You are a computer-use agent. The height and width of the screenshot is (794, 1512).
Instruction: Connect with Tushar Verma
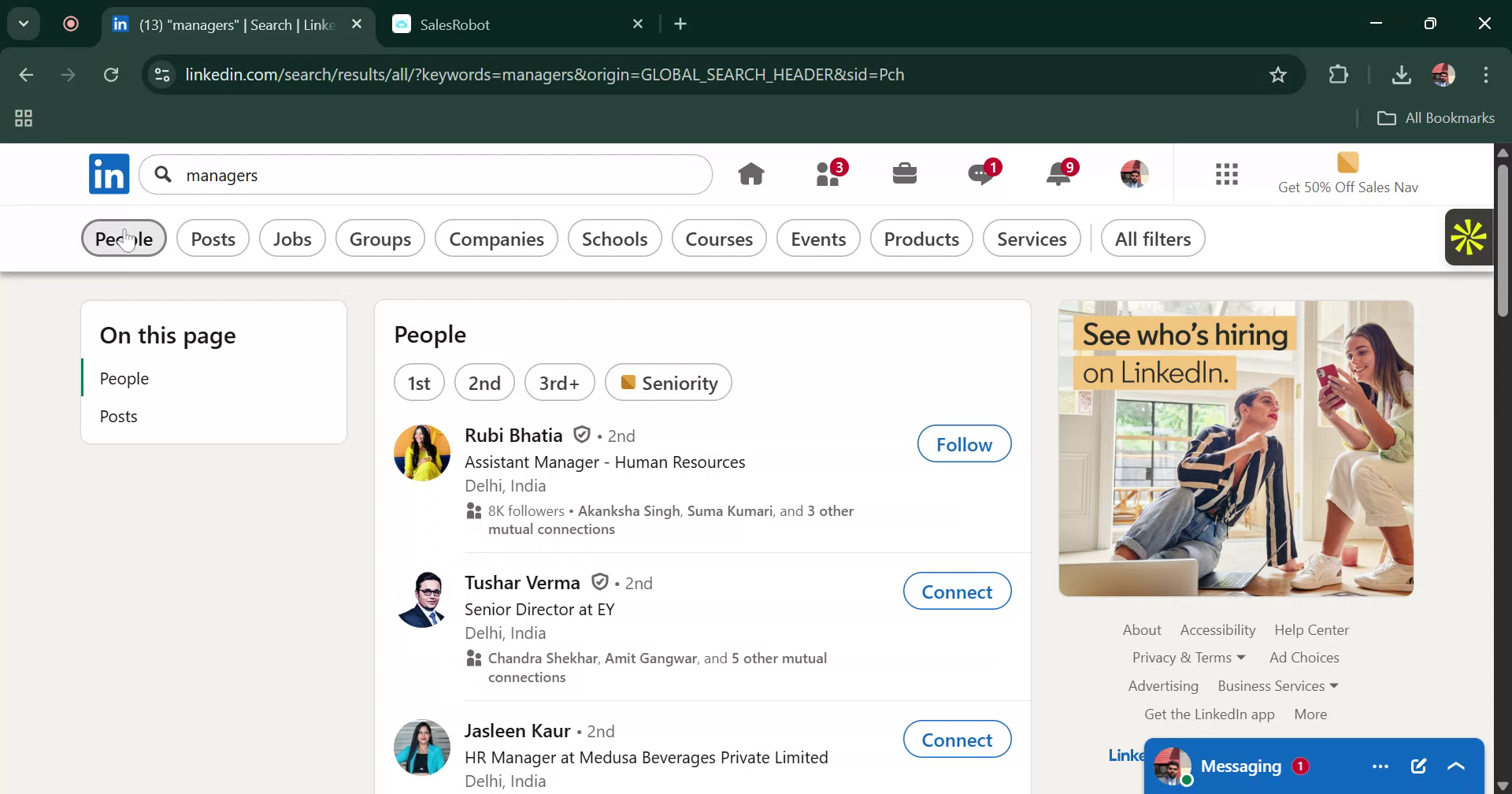click(x=956, y=591)
